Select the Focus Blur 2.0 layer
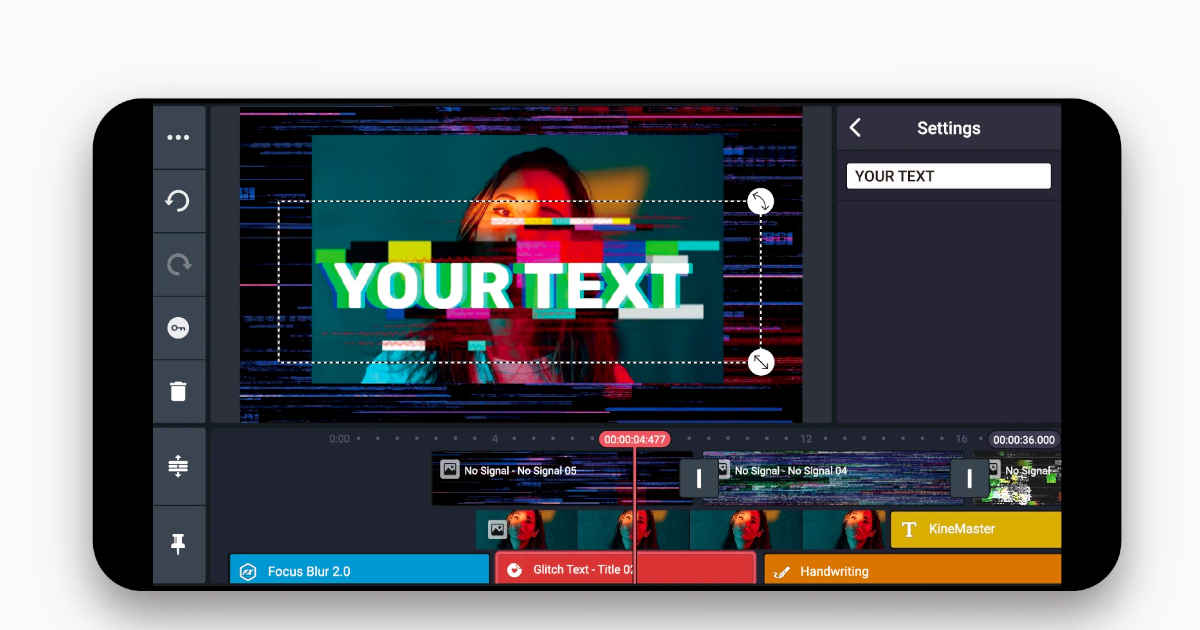Screen dimensions: 1200x630 360,570
